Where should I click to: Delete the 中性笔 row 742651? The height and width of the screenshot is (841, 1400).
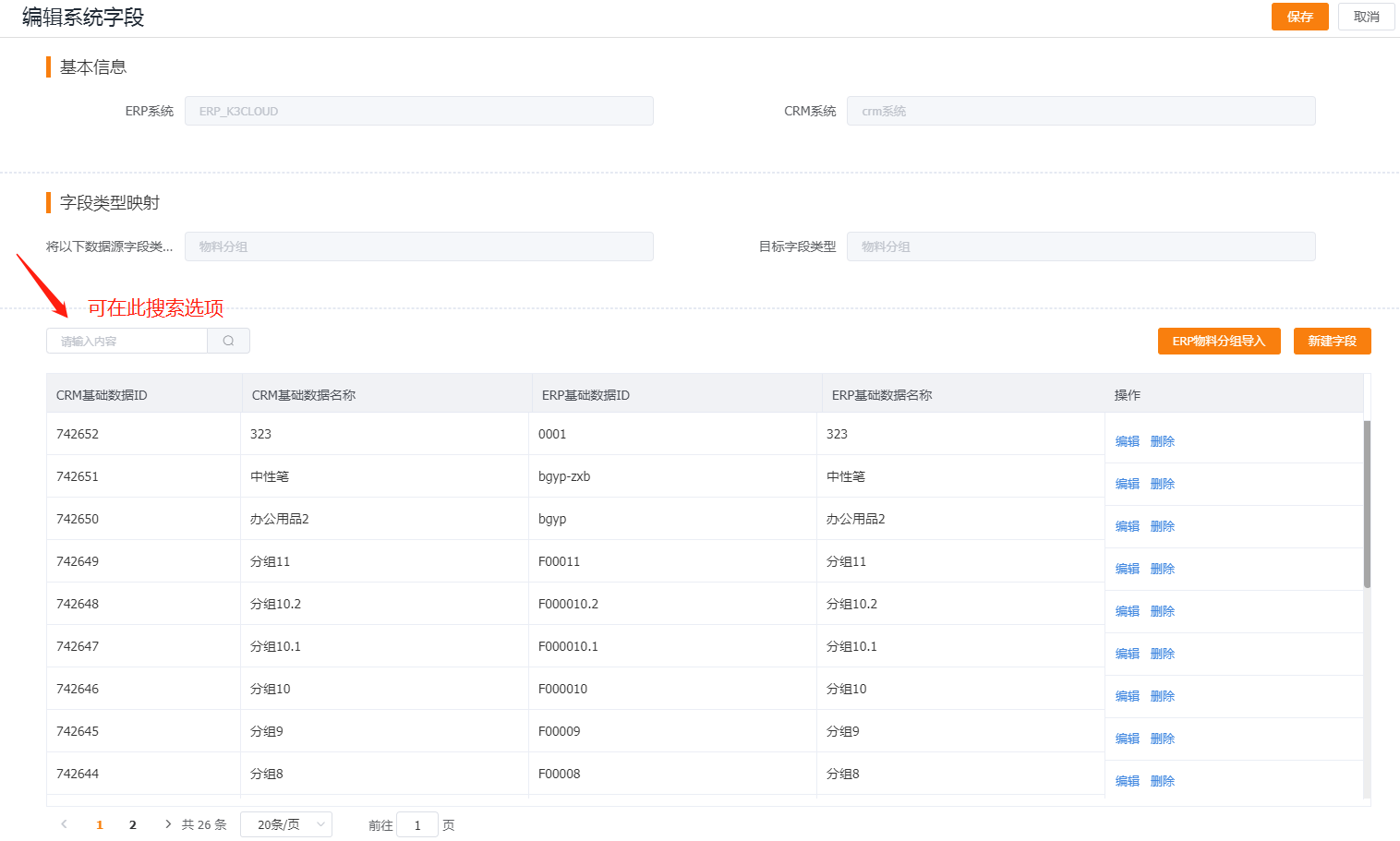coord(1163,484)
